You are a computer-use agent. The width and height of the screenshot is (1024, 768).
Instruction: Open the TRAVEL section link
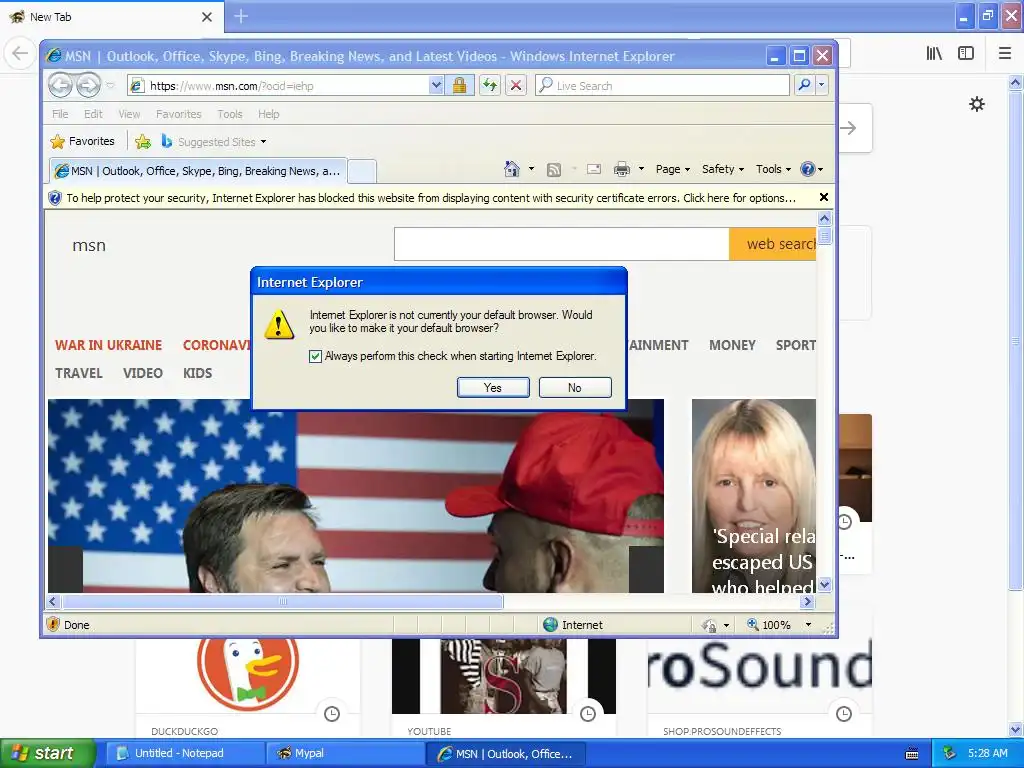click(78, 373)
